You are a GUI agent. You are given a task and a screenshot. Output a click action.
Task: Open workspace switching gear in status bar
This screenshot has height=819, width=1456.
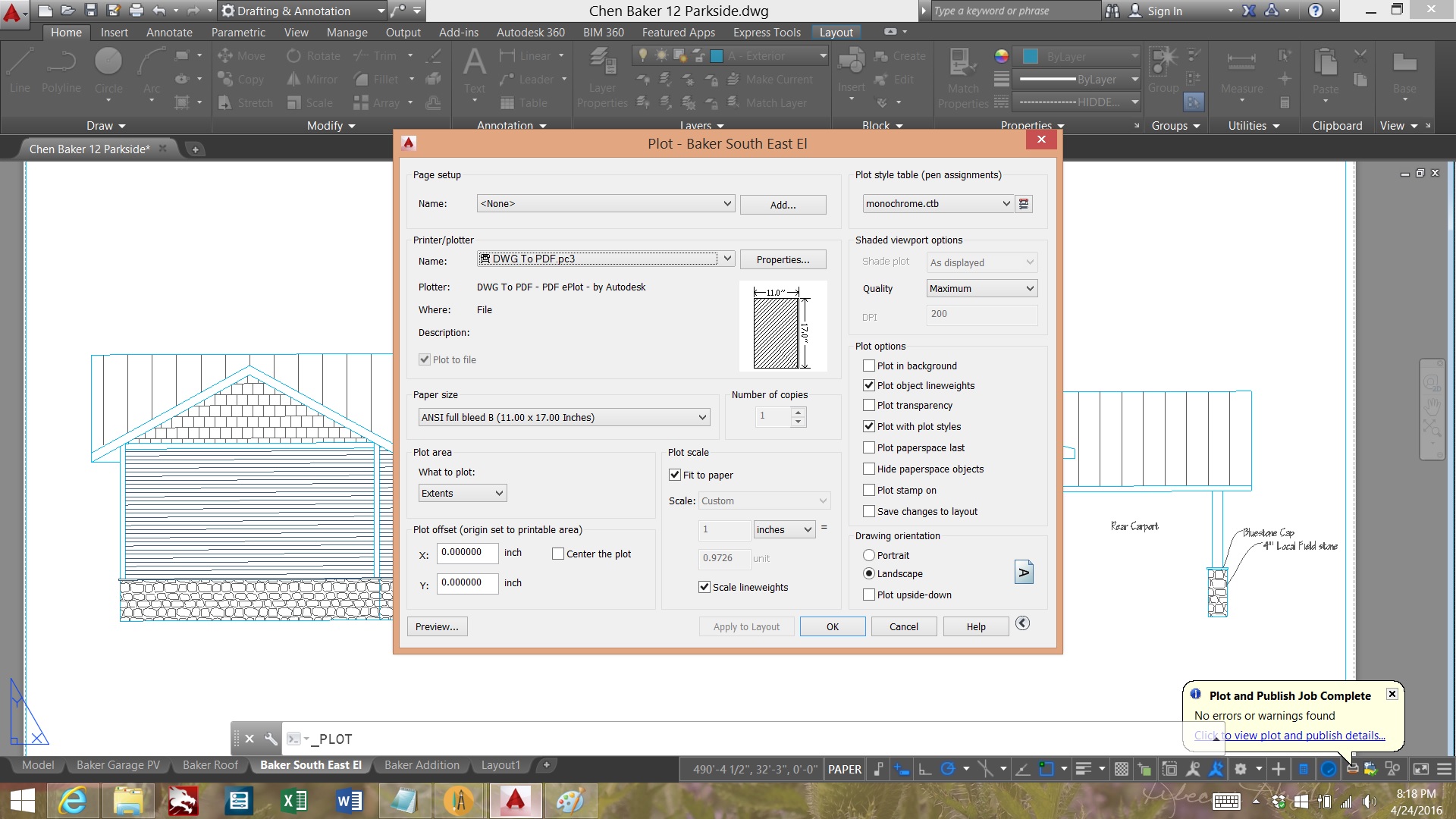(1241, 769)
